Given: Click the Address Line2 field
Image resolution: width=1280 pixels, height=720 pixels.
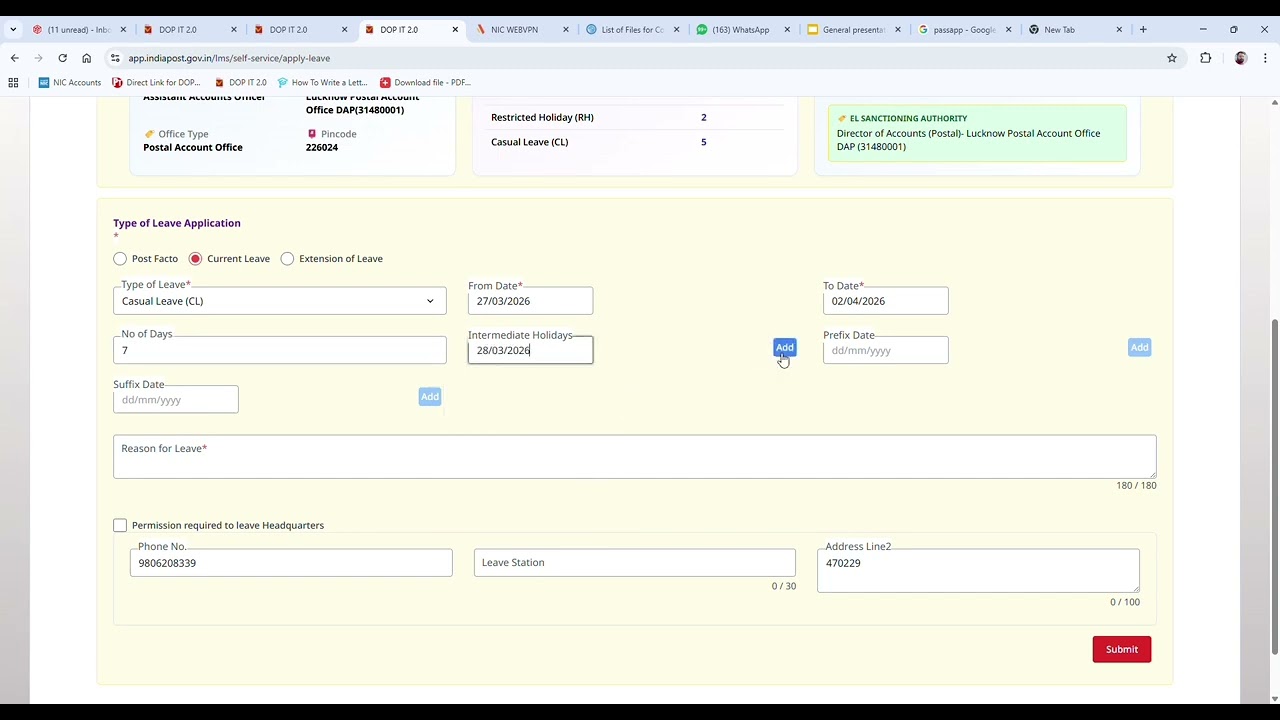Looking at the screenshot, I should coord(978,570).
